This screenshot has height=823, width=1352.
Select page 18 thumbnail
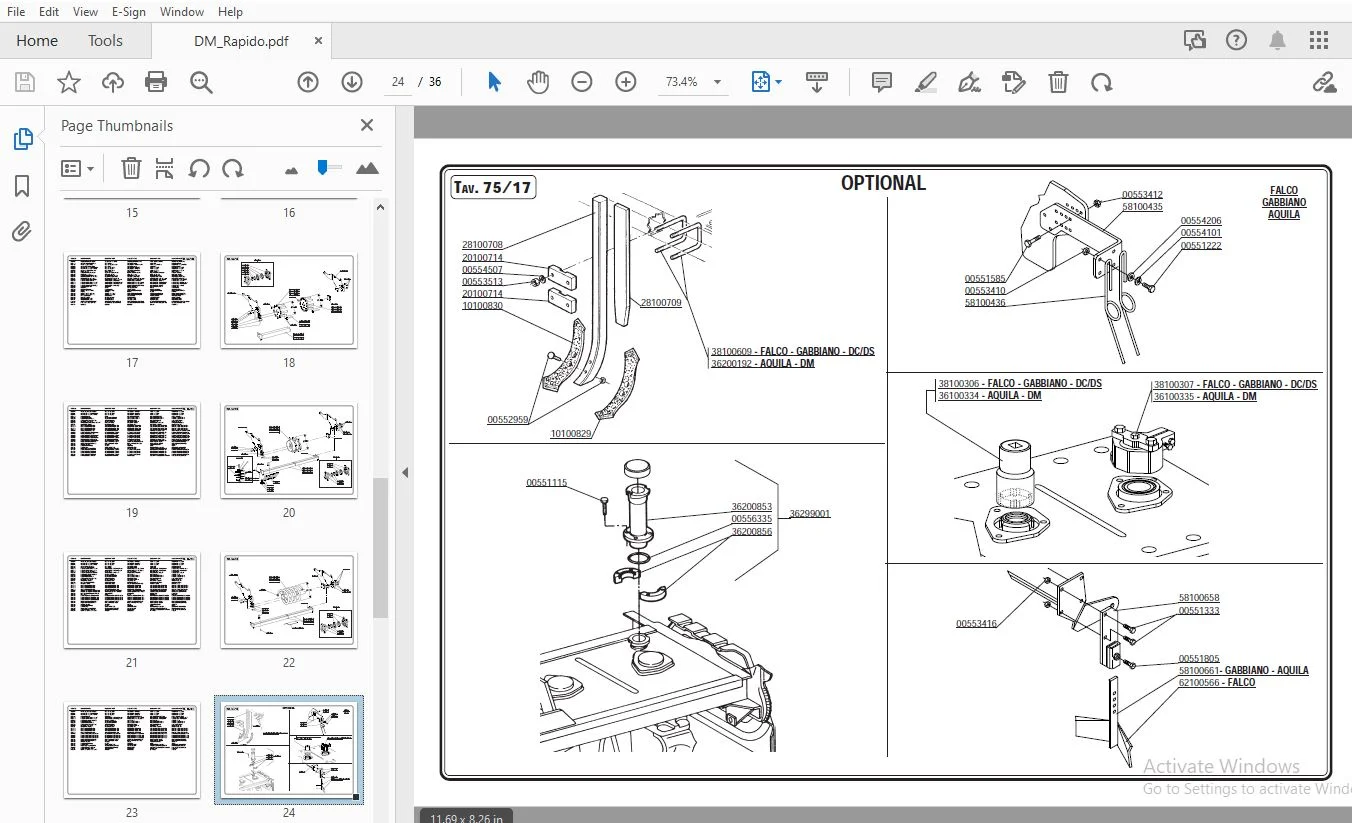pos(289,300)
